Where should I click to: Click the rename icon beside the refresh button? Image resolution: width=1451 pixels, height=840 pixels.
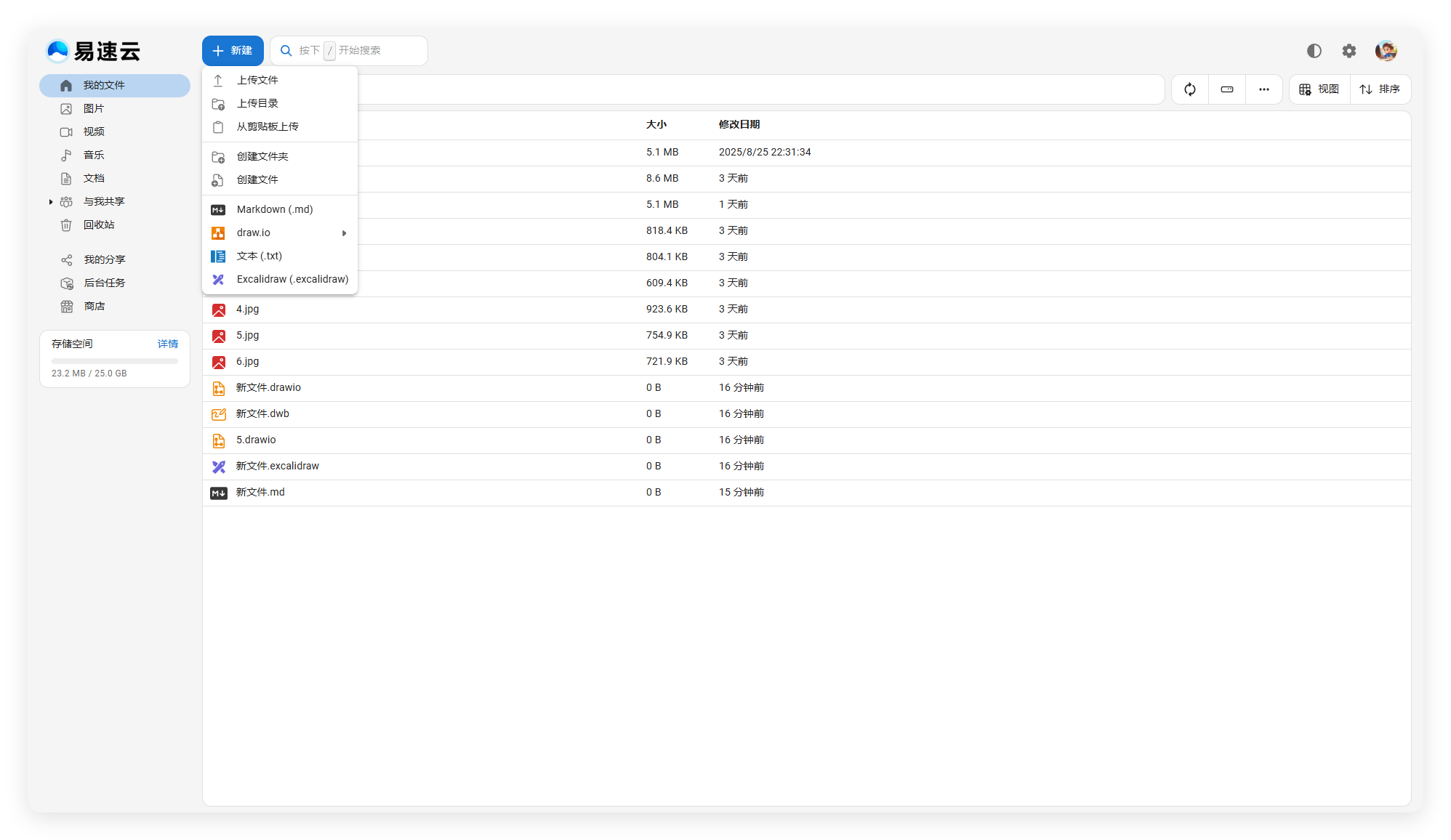coord(1227,89)
